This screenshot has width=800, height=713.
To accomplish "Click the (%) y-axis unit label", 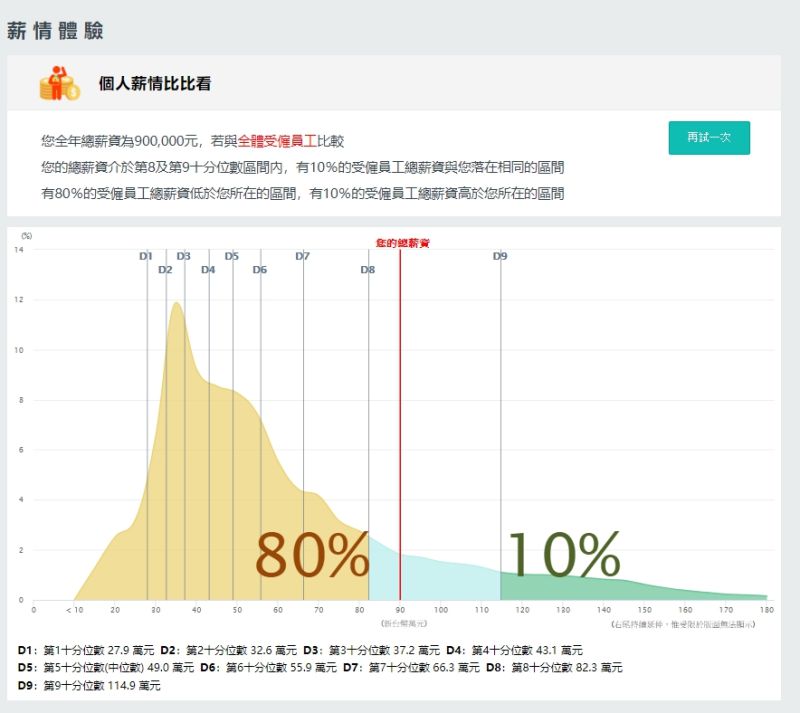I will [x=27, y=235].
